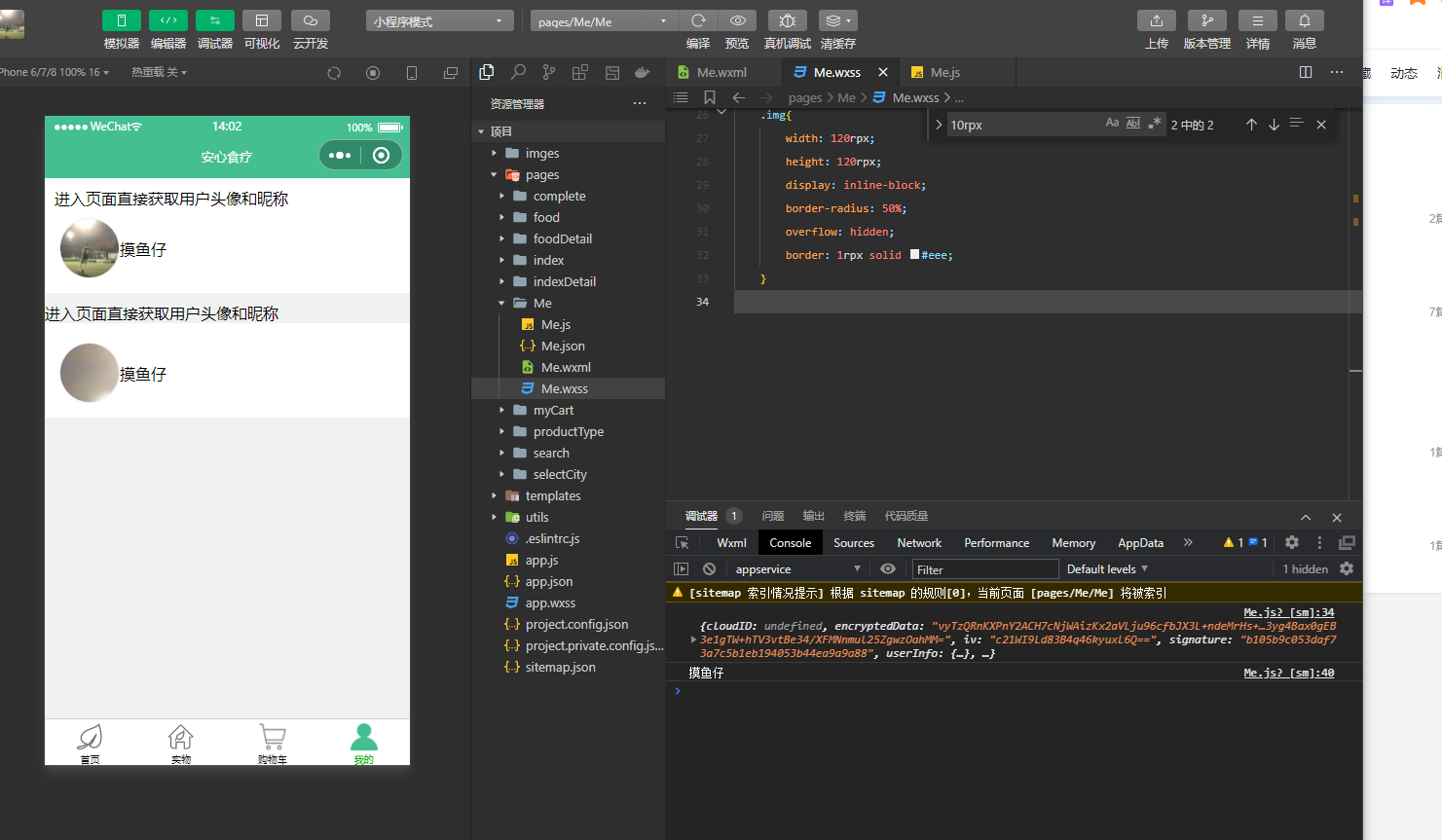1442x840 pixels.
Task: Open the Explorer files icon in sidebar
Action: coord(487,72)
